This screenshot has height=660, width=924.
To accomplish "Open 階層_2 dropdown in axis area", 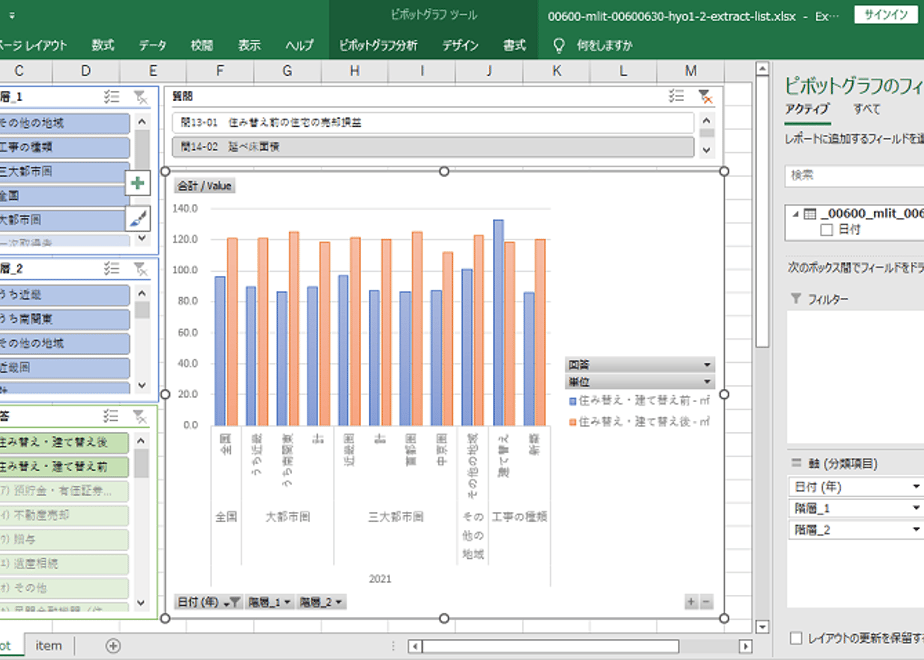I will click(916, 530).
